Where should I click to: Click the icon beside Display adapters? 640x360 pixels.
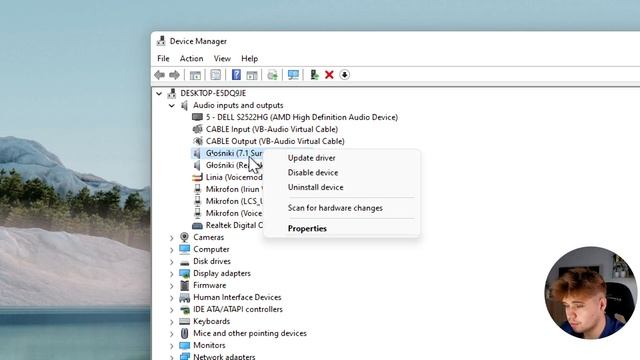point(184,273)
